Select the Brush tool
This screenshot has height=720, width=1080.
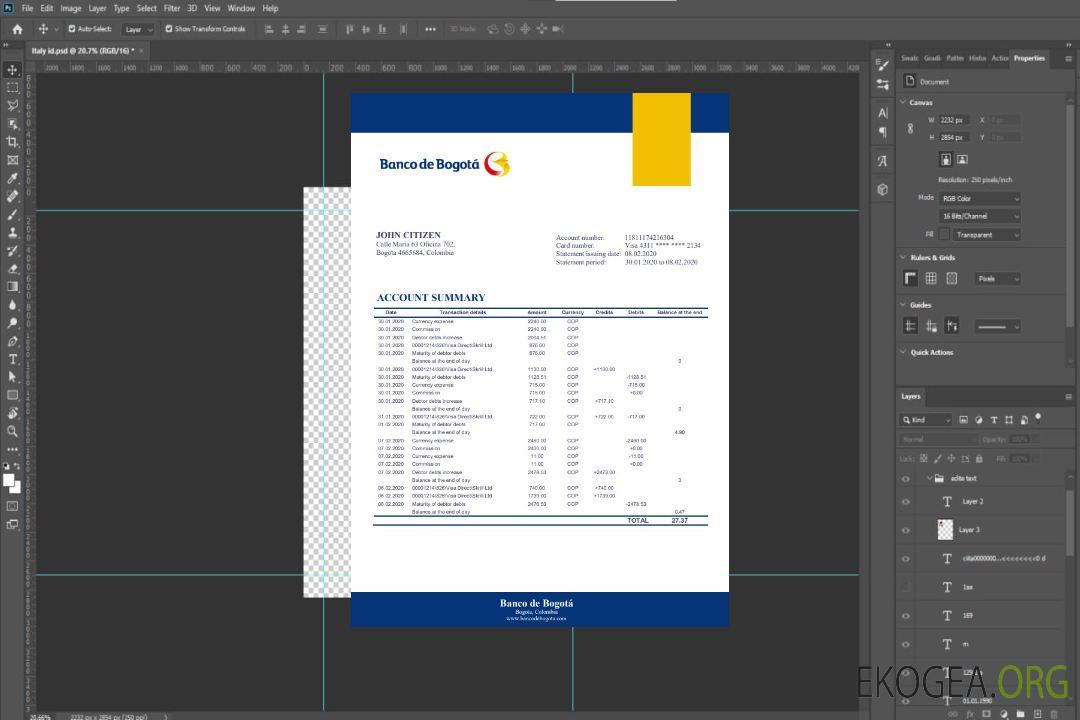[x=12, y=214]
